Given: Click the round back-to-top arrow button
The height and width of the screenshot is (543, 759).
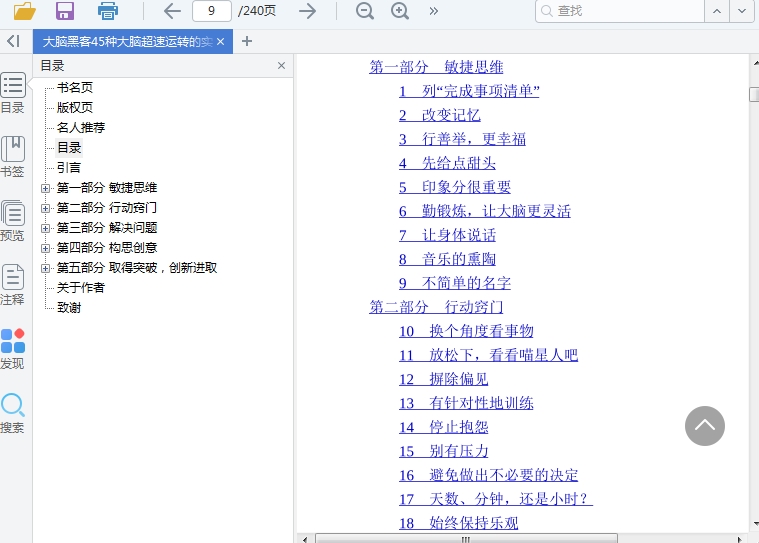Looking at the screenshot, I should pos(705,426).
